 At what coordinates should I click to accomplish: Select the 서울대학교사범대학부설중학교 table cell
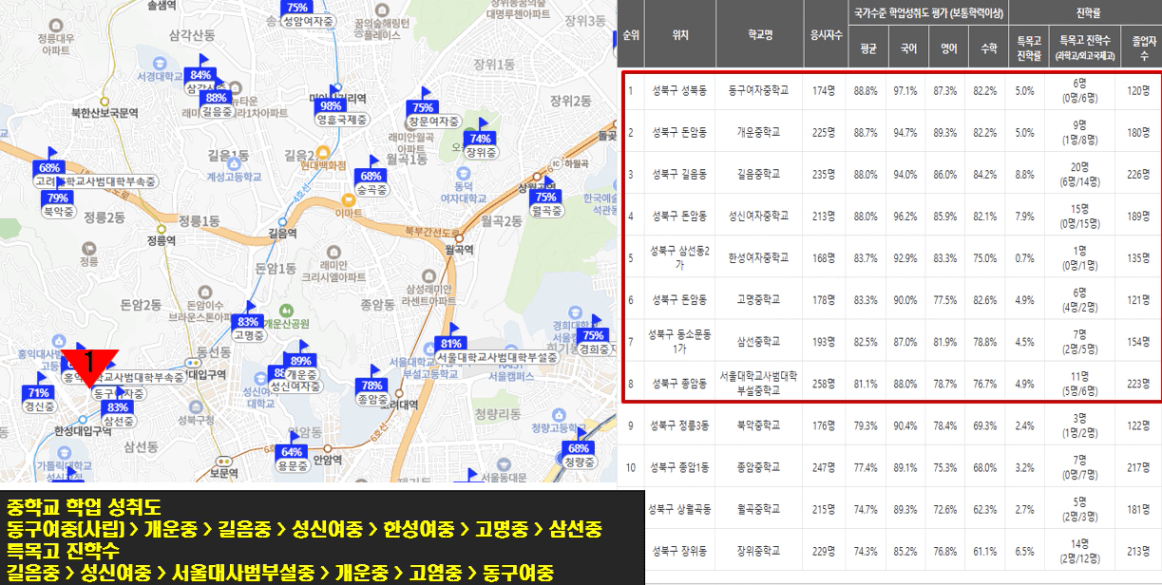point(760,383)
